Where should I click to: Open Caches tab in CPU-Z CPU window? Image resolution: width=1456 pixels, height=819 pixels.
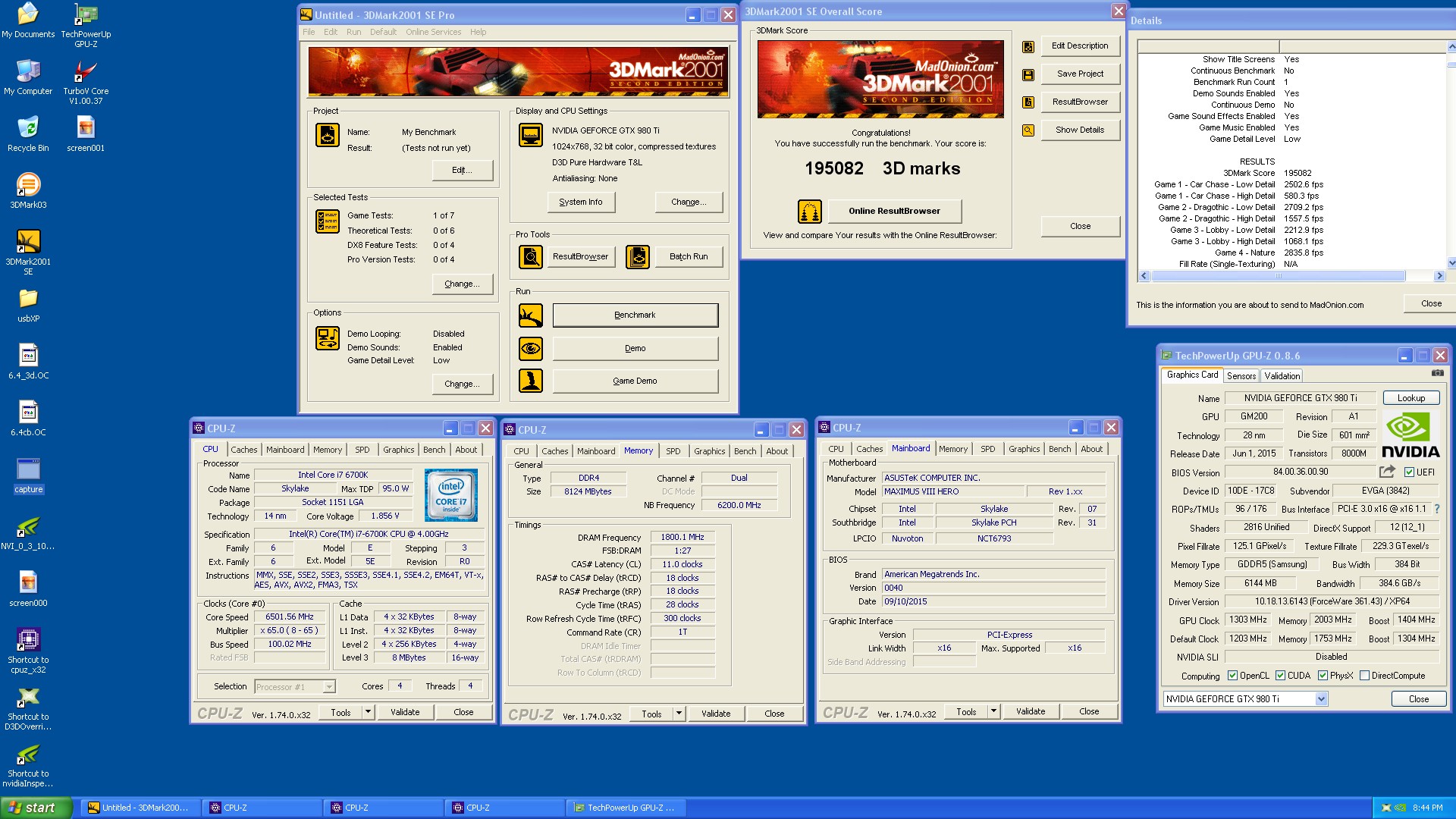click(244, 450)
